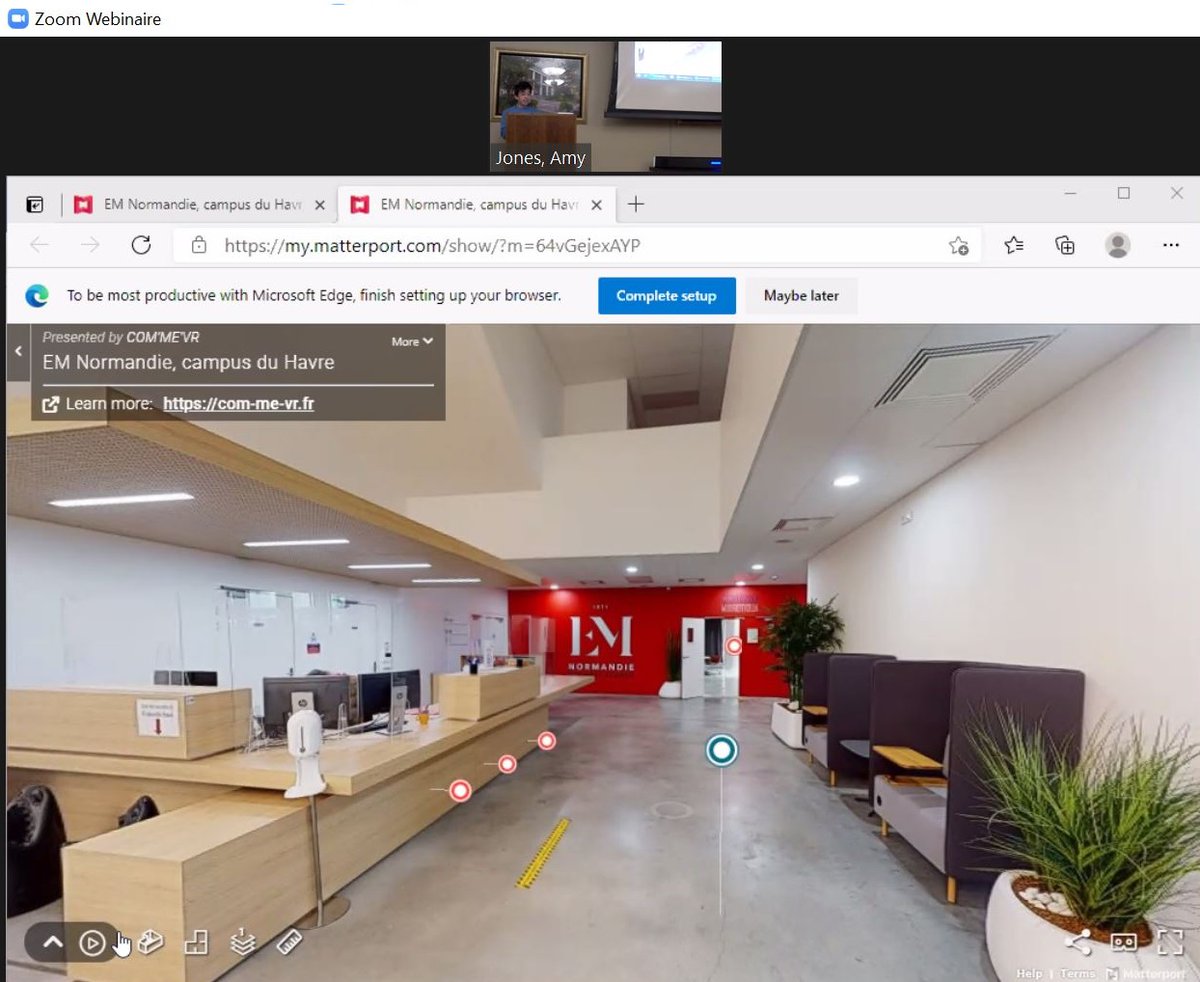Image resolution: width=1200 pixels, height=982 pixels.
Task: Switch to Matterport dollhouse view
Action: point(150,942)
